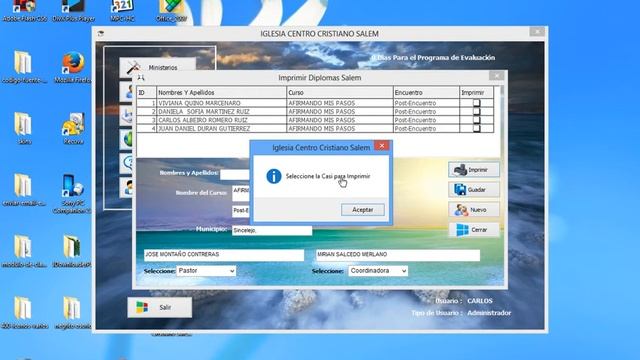
Task: Open the enviar email folder on desktop
Action: coord(24,190)
